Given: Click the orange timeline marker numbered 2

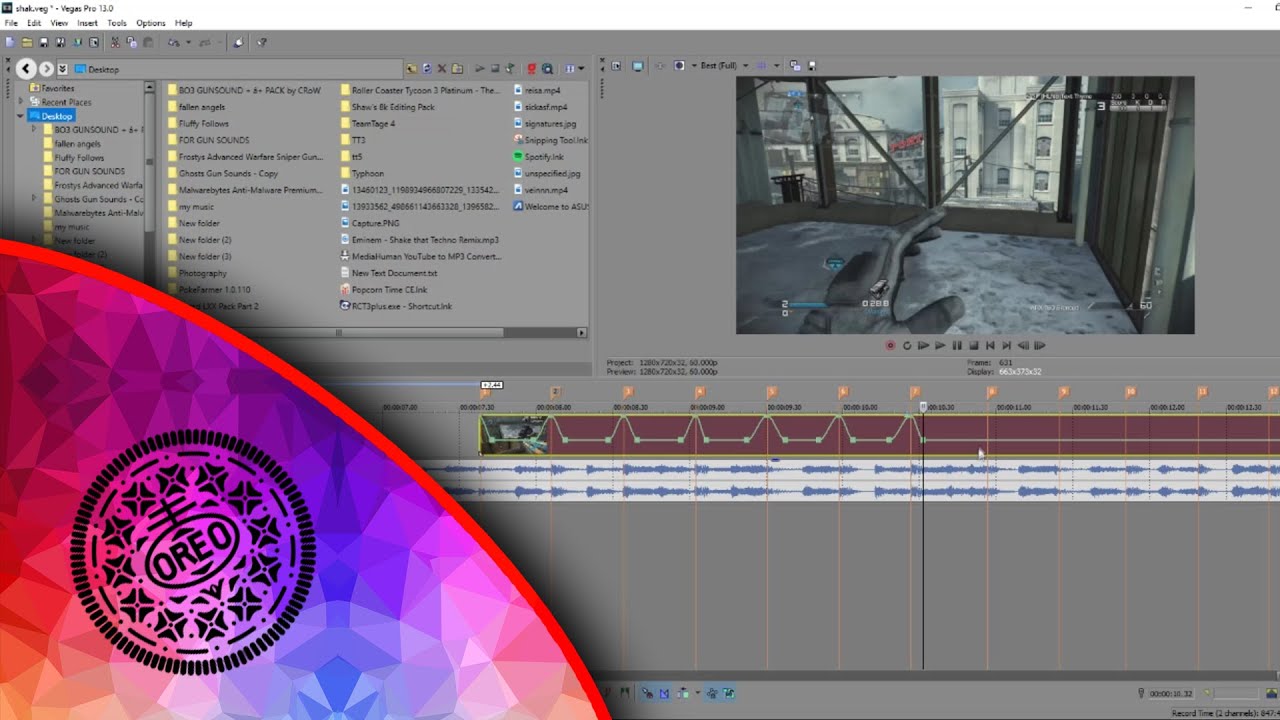Looking at the screenshot, I should coord(555,392).
